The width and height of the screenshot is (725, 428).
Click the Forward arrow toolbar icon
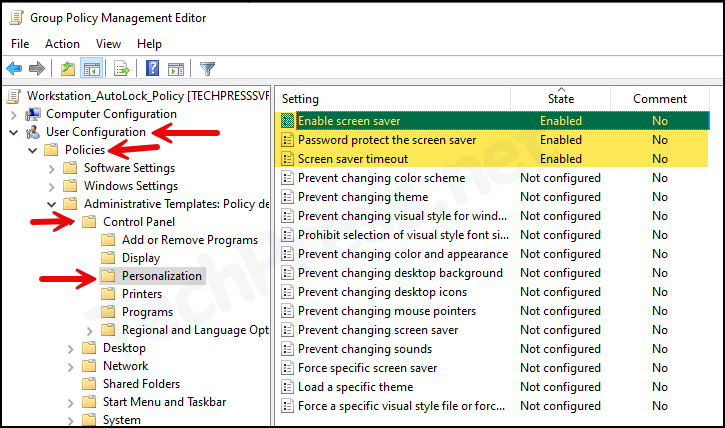tap(37, 69)
